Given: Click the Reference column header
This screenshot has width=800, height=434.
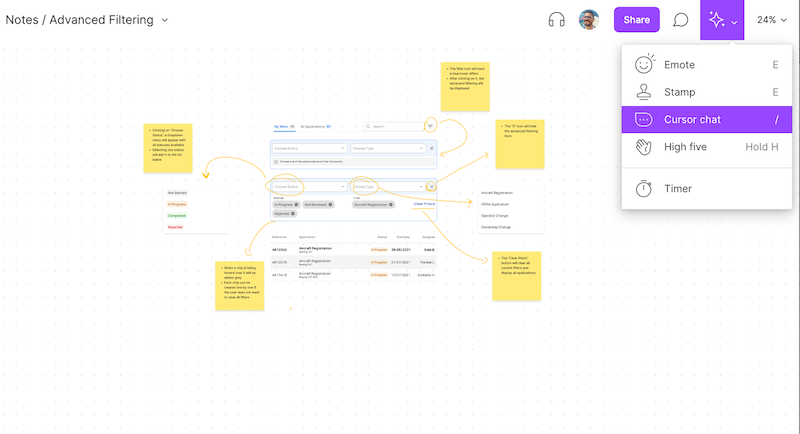Looking at the screenshot, I should (279, 237).
